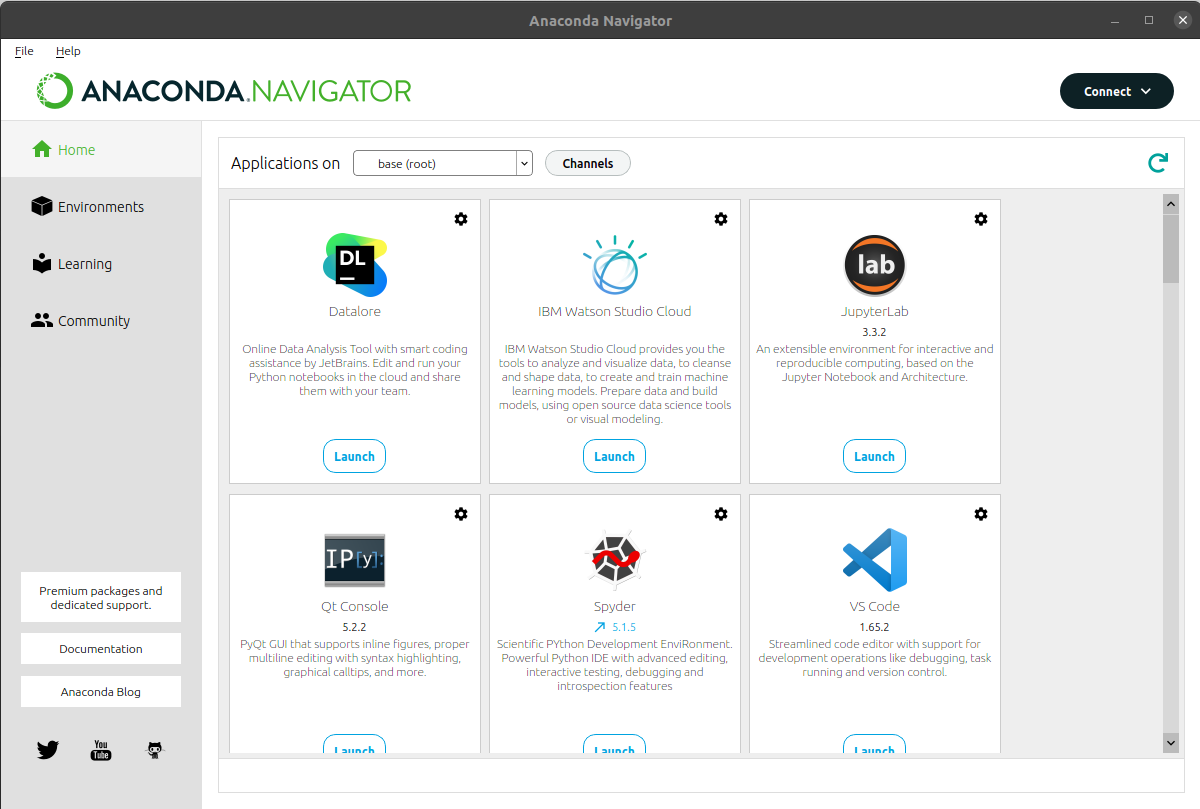Launch Datalore

pyautogui.click(x=355, y=456)
